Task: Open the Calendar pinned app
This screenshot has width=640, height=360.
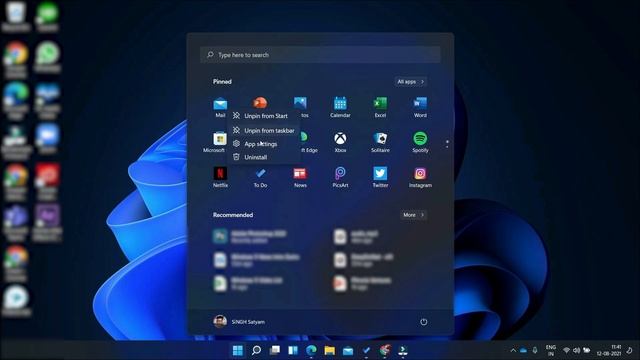Action: pos(340,107)
